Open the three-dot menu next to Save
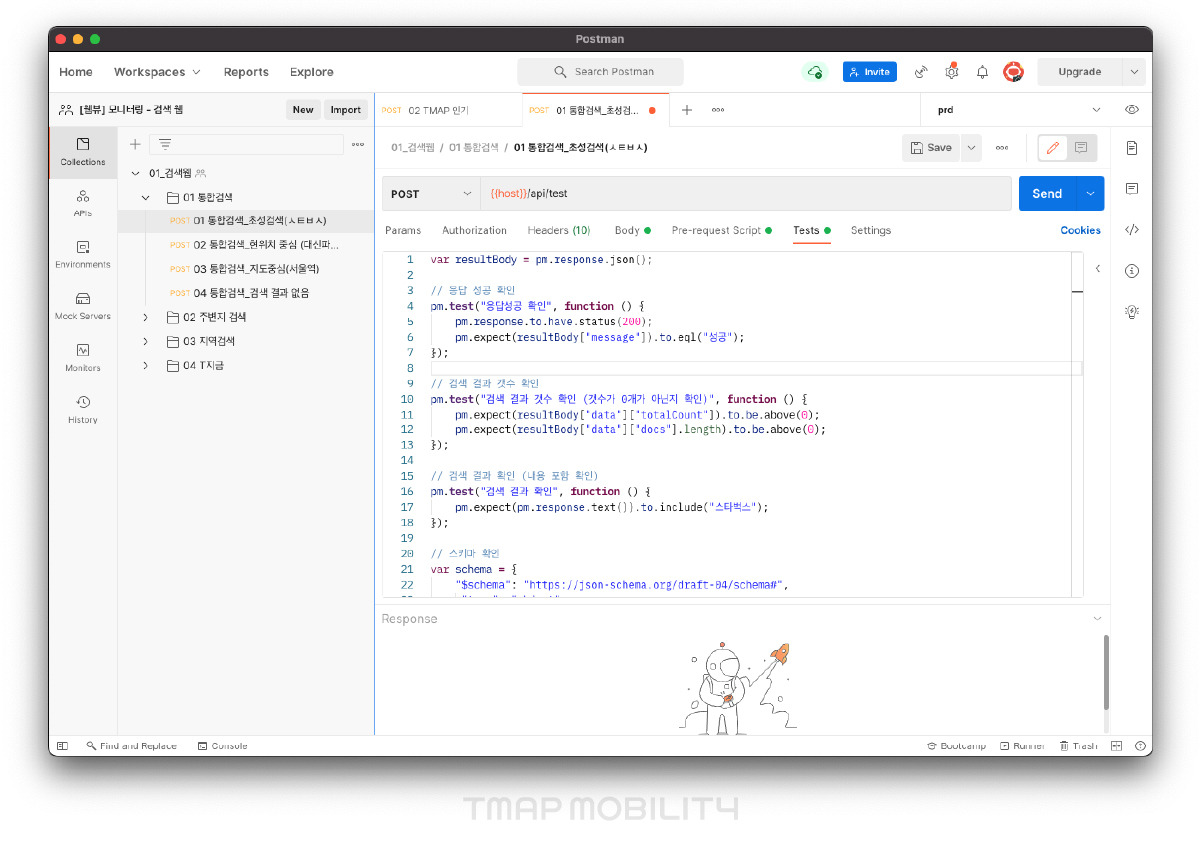The height and width of the screenshot is (851, 1201). point(1002,147)
